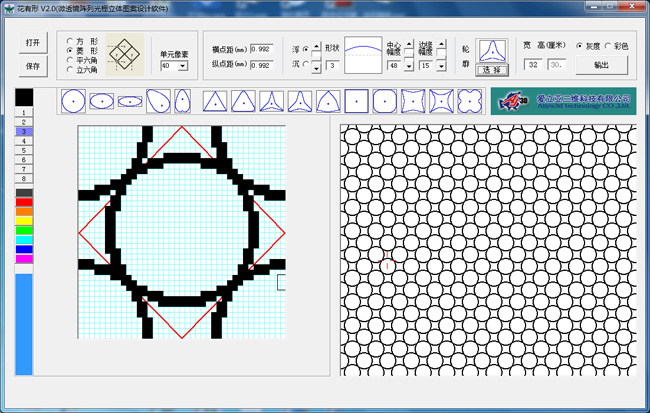Choose the heart-shaped teardrop icon
The width and height of the screenshot is (650, 413).
(182, 101)
